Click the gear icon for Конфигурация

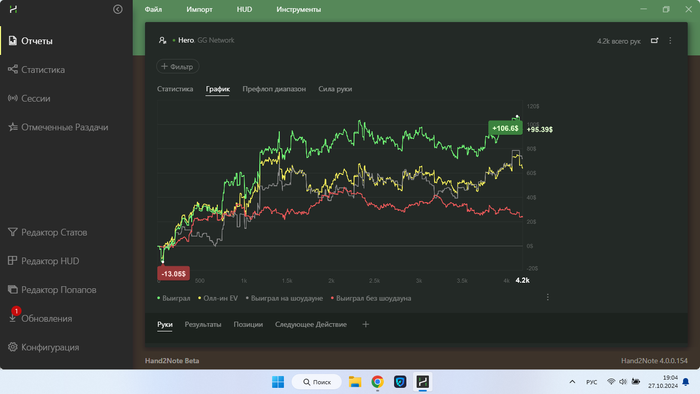point(12,347)
